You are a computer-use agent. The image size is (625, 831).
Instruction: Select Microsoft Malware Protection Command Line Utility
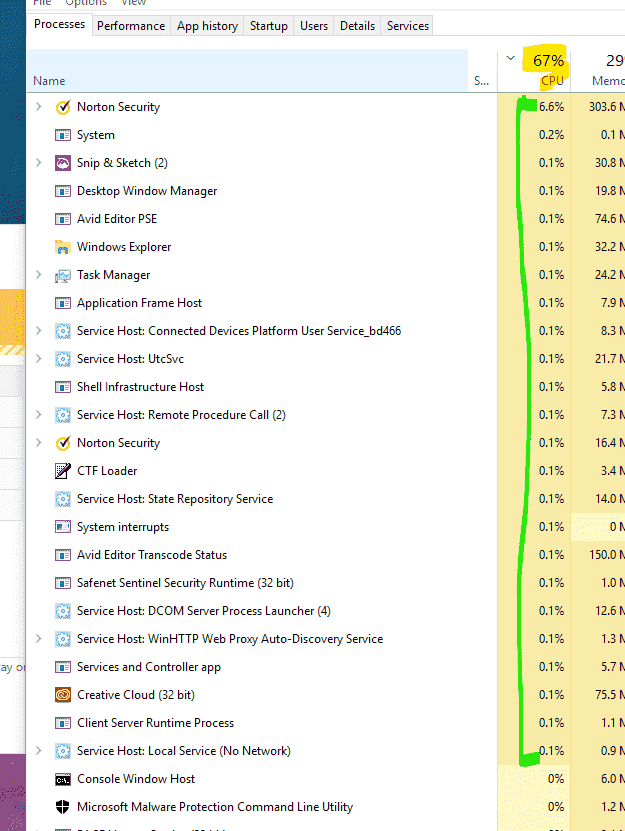215,807
